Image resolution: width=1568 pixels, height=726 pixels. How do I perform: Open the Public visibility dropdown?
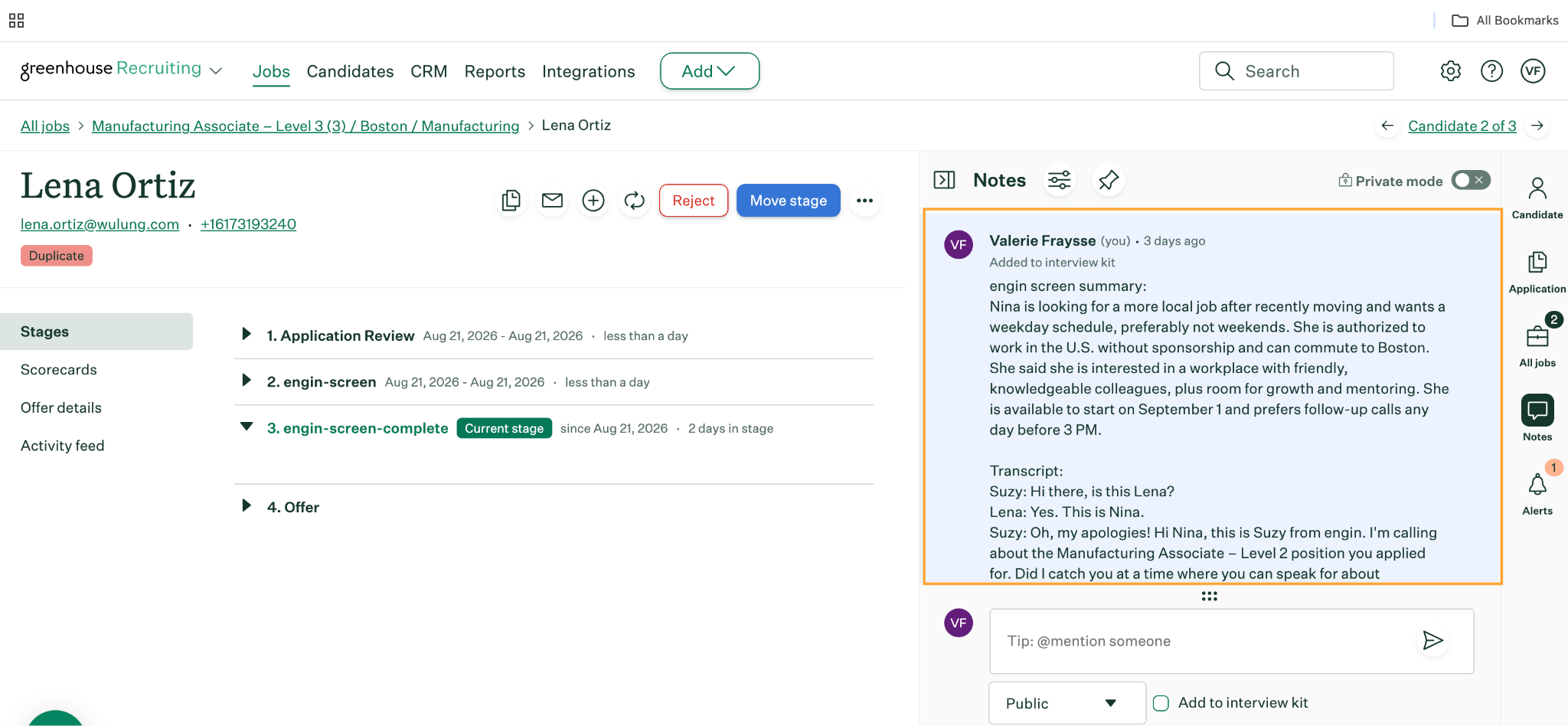[x=1067, y=703]
